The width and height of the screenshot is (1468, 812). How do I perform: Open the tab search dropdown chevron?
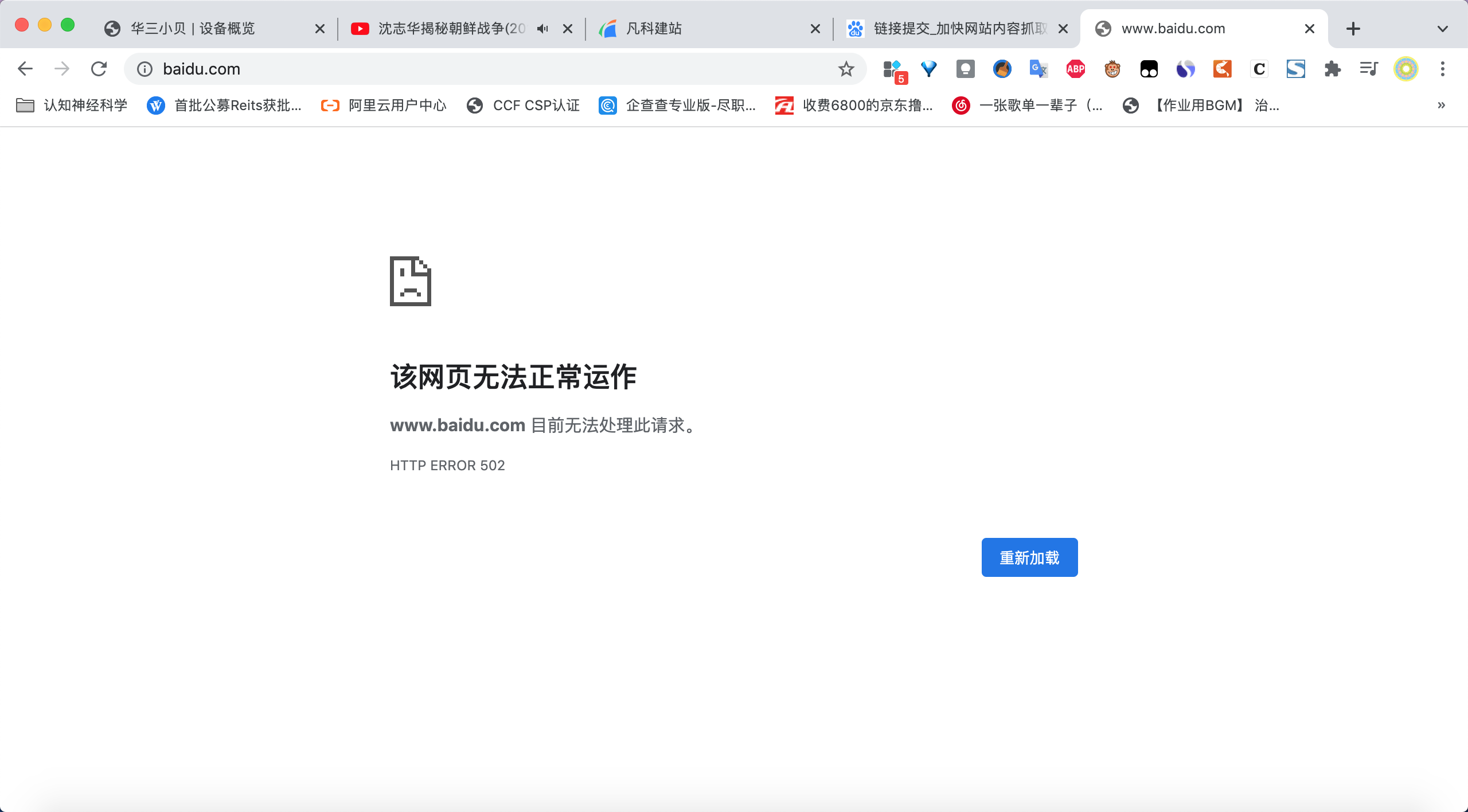coord(1442,29)
